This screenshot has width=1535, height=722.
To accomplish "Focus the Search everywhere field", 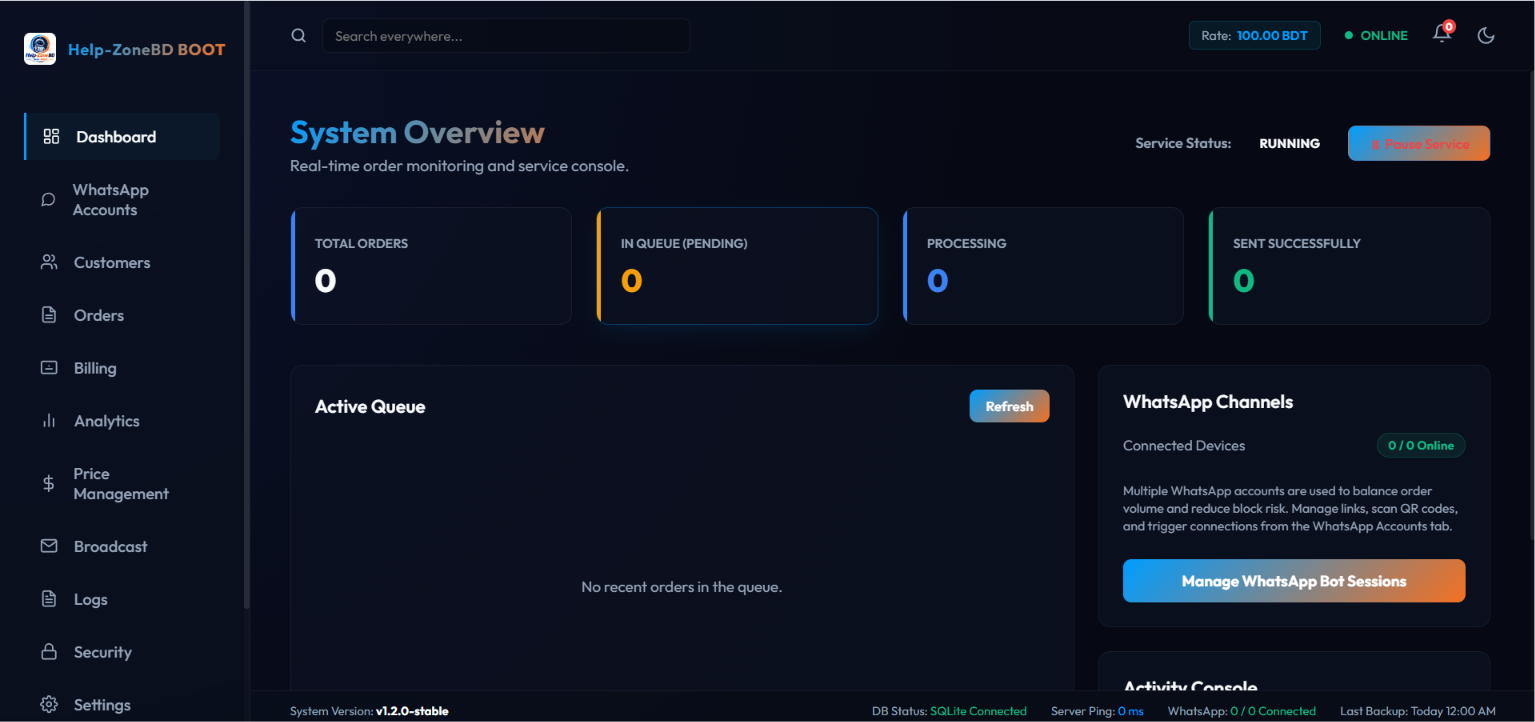I will 506,36.
